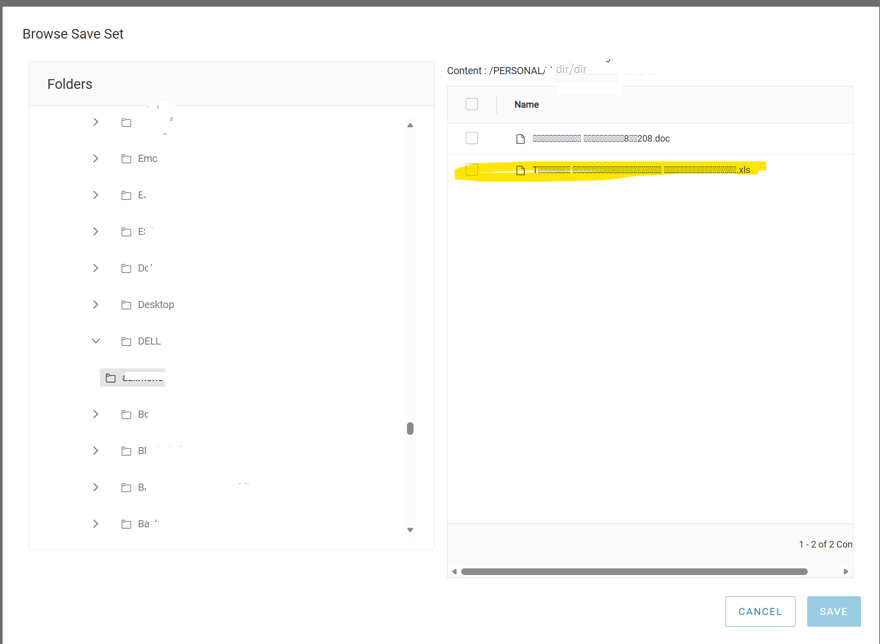Click folder icon of topmost tree row
Image resolution: width=880 pixels, height=644 pixels.
[126, 122]
